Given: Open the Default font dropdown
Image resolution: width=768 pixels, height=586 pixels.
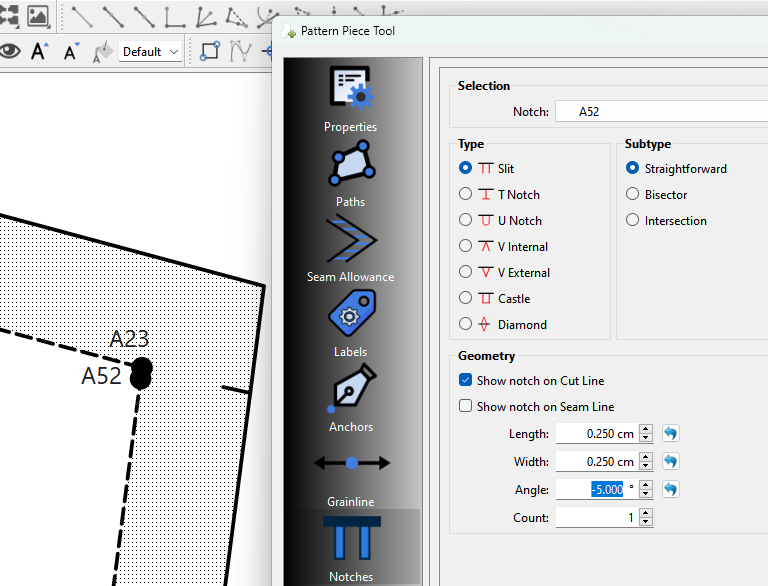Looking at the screenshot, I should tap(150, 51).
